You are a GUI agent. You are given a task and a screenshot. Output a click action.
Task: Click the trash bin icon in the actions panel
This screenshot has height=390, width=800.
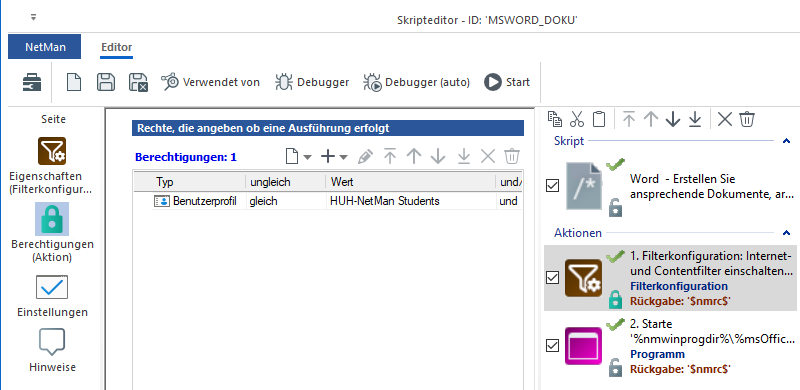coord(747,119)
